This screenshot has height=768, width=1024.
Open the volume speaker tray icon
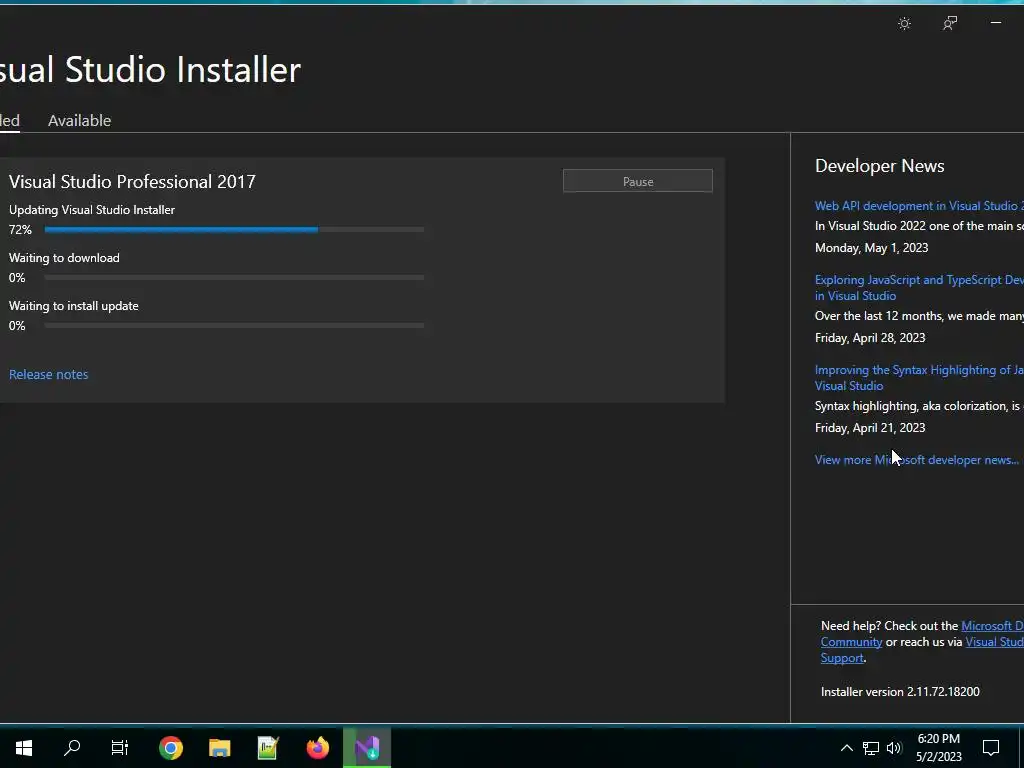pos(894,748)
